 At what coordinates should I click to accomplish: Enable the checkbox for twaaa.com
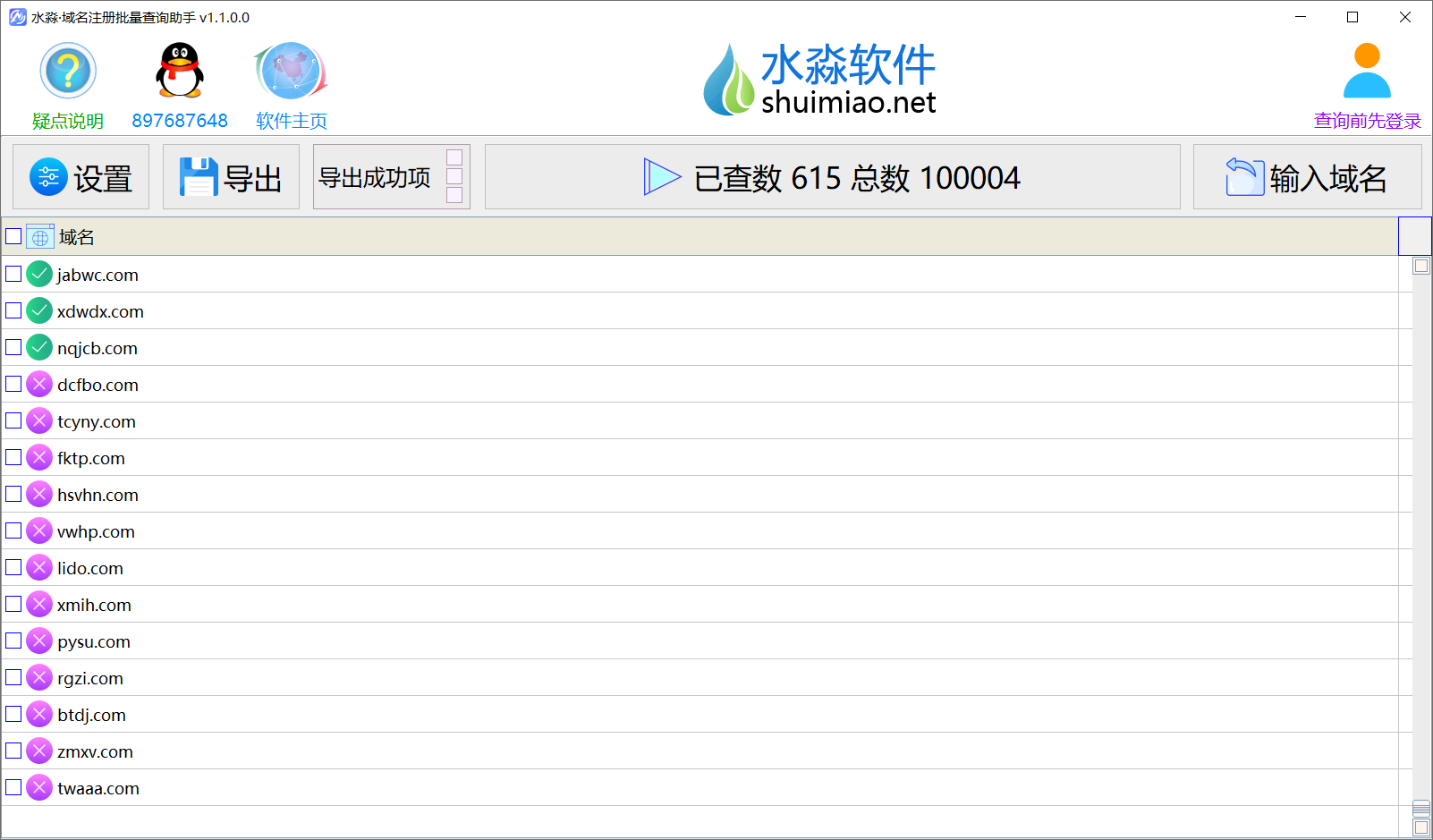click(x=13, y=787)
